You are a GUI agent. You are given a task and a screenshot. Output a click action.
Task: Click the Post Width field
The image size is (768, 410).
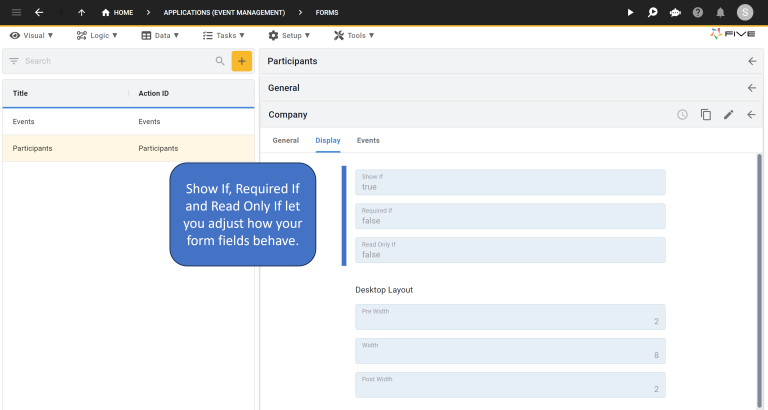click(510, 385)
